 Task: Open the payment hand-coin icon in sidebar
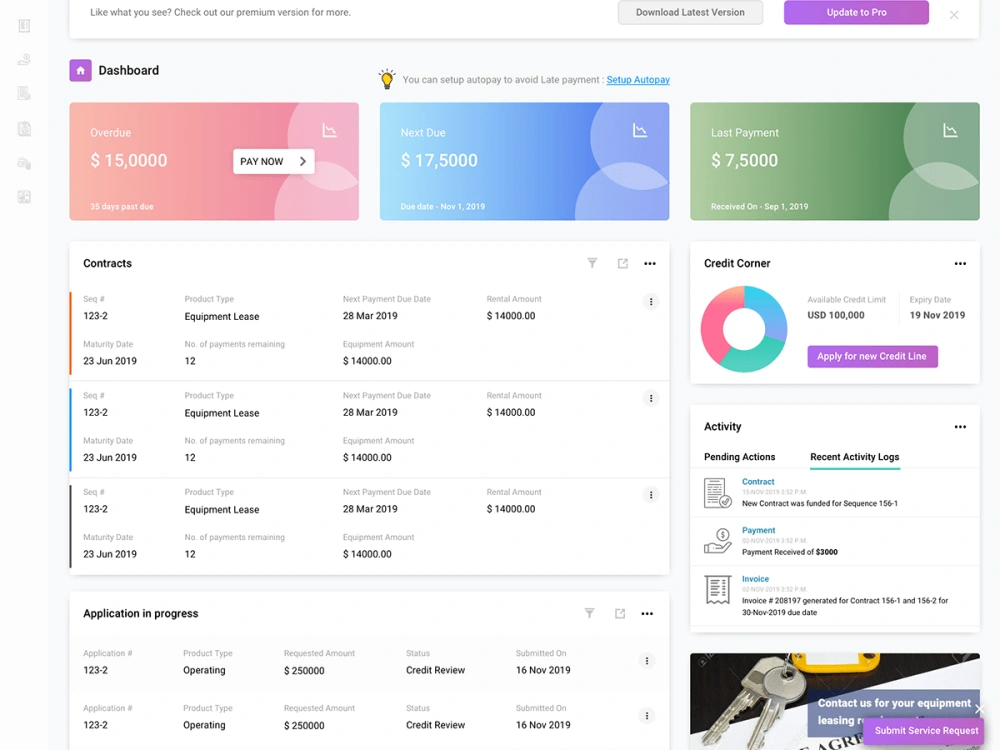point(24,60)
